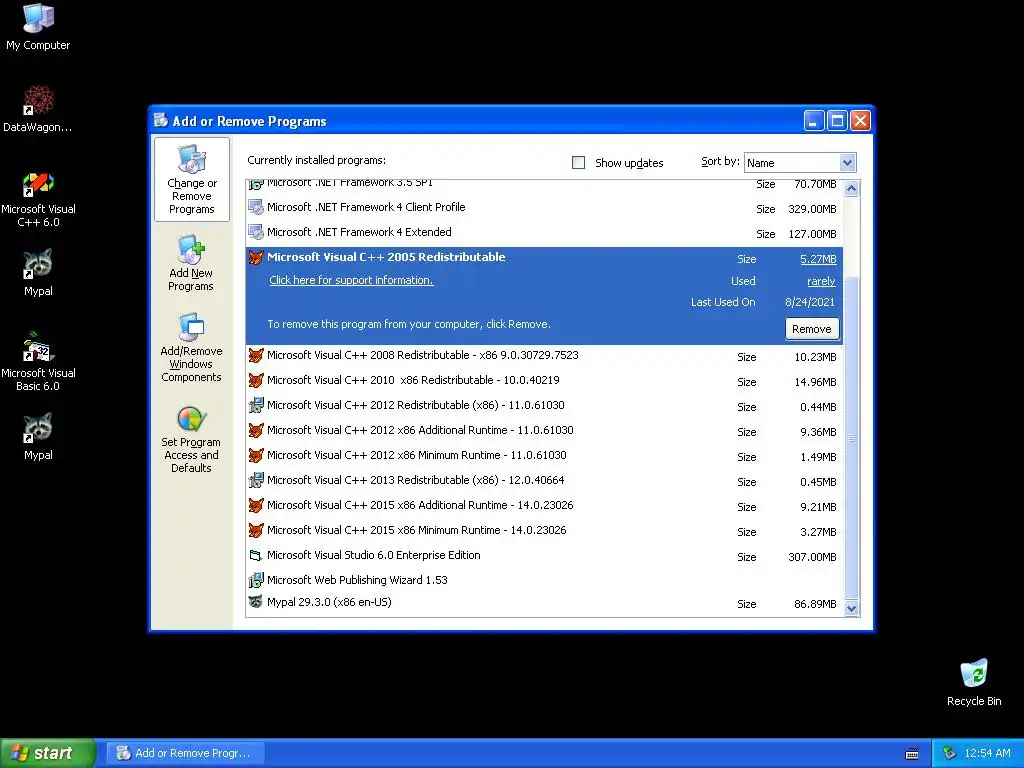Click the Add or Remove Programs title bar icon
The image size is (1024, 768).
tap(161, 120)
